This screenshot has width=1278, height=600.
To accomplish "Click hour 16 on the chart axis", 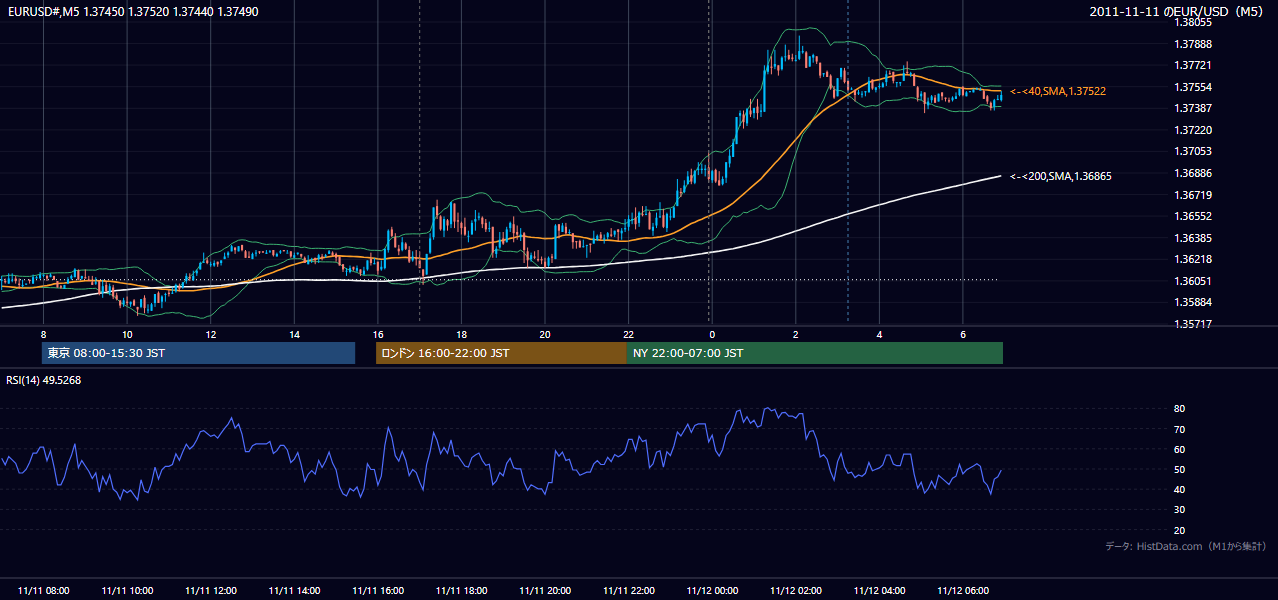I will [378, 334].
